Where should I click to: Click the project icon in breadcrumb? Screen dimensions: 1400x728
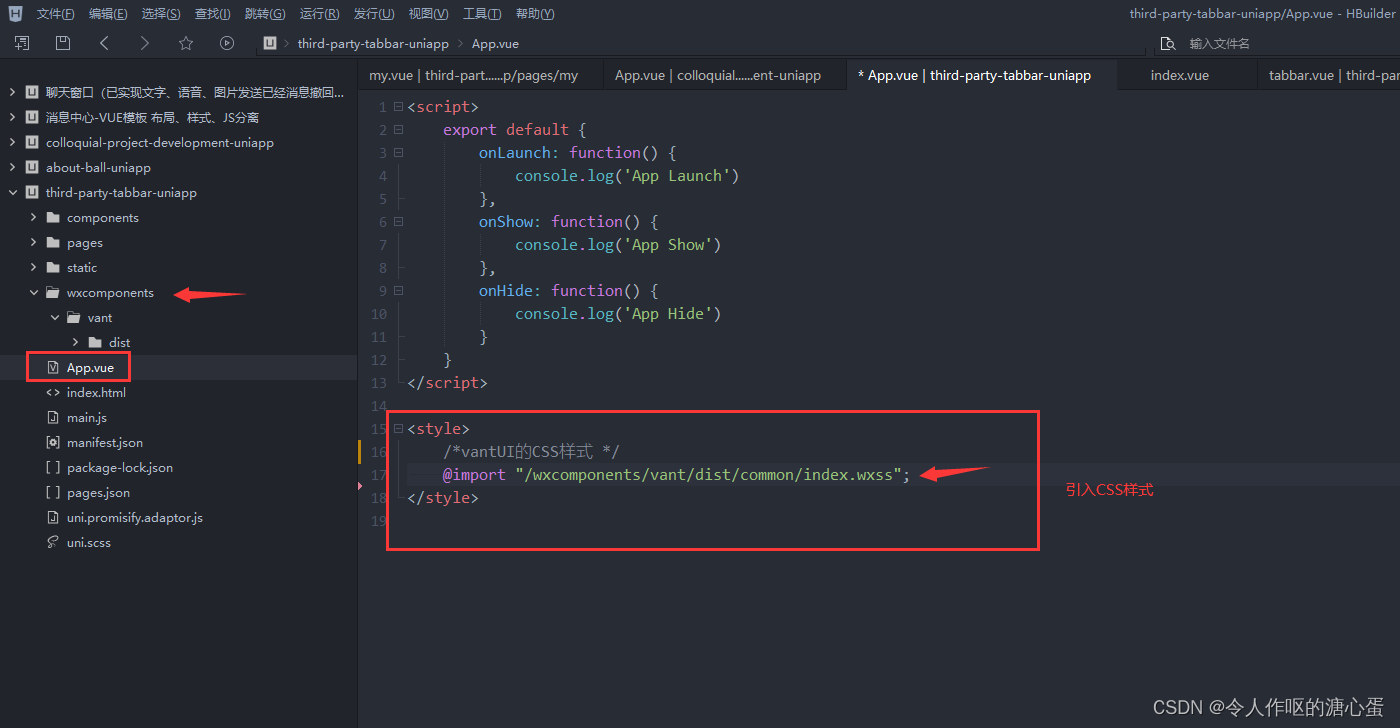270,43
